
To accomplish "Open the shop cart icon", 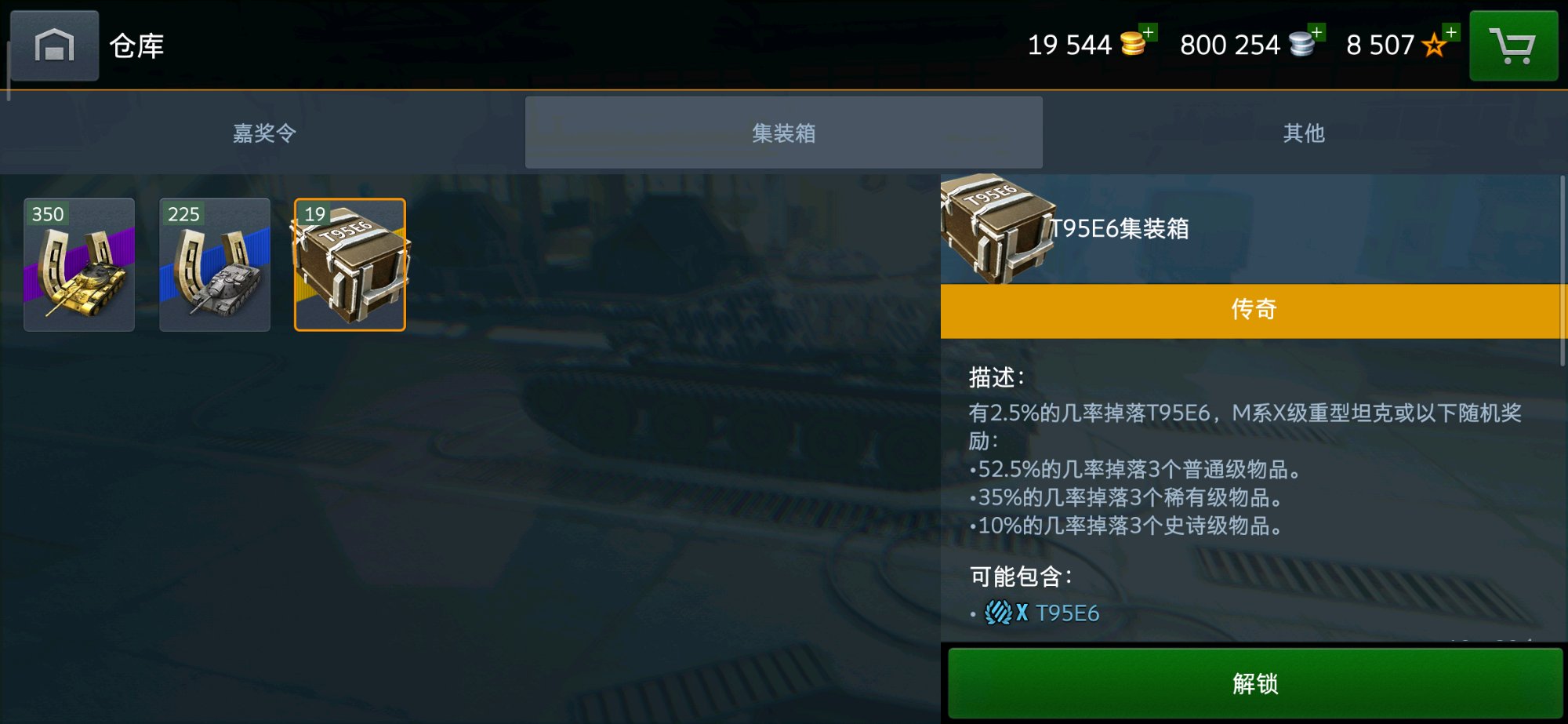I will pyautogui.click(x=1513, y=45).
